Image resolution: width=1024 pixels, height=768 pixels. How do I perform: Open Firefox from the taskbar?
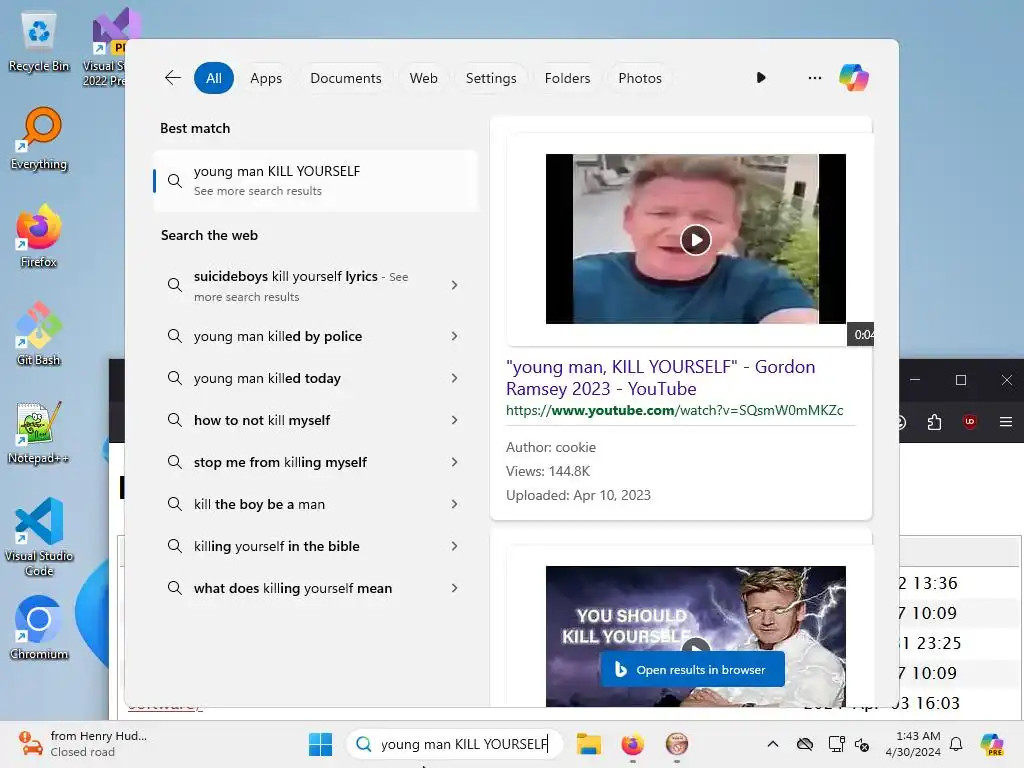(x=632, y=744)
